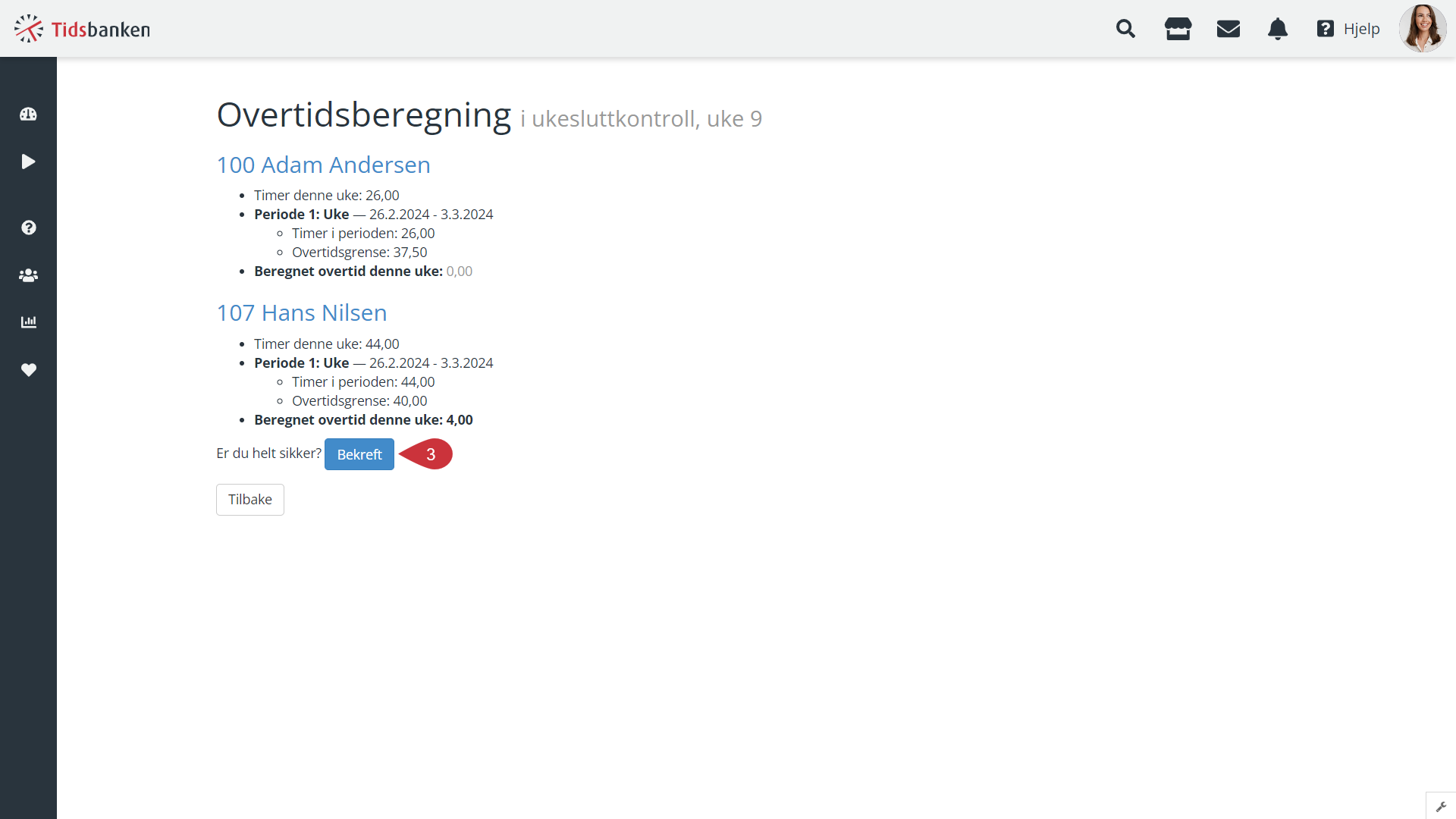Open the sidebar question mark icon
This screenshot has width=1456, height=819.
[x=28, y=227]
